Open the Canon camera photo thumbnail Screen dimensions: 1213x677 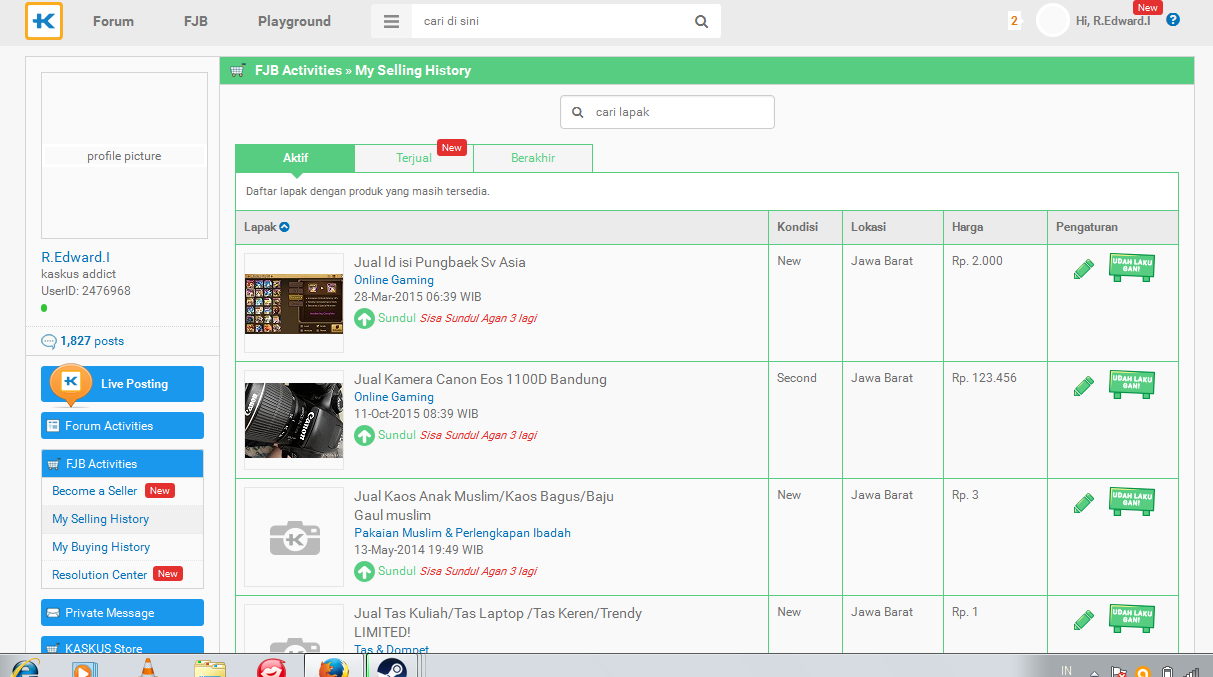[x=294, y=419]
